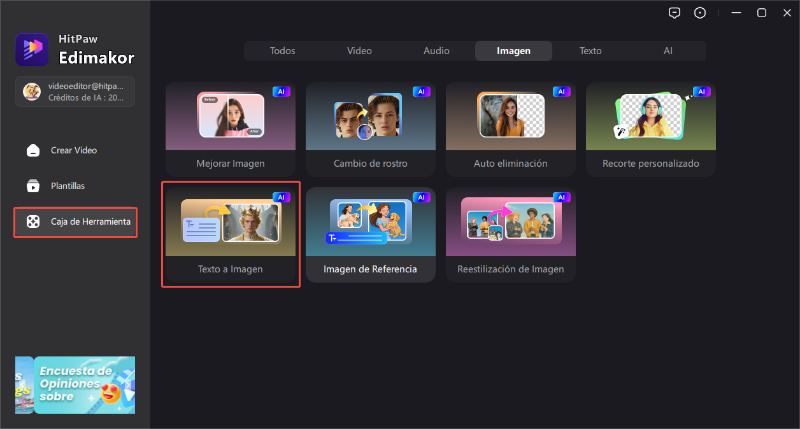800x429 pixels.
Task: Launch the Cambio de rostro tool
Action: tap(370, 130)
